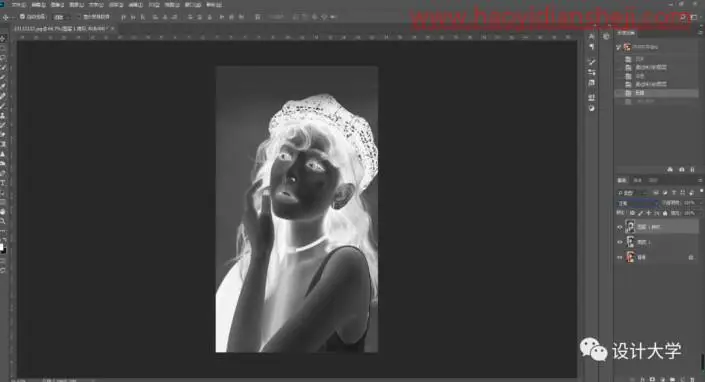Open the layer blending mode dropdown
This screenshot has width=705, height=382.
point(637,203)
